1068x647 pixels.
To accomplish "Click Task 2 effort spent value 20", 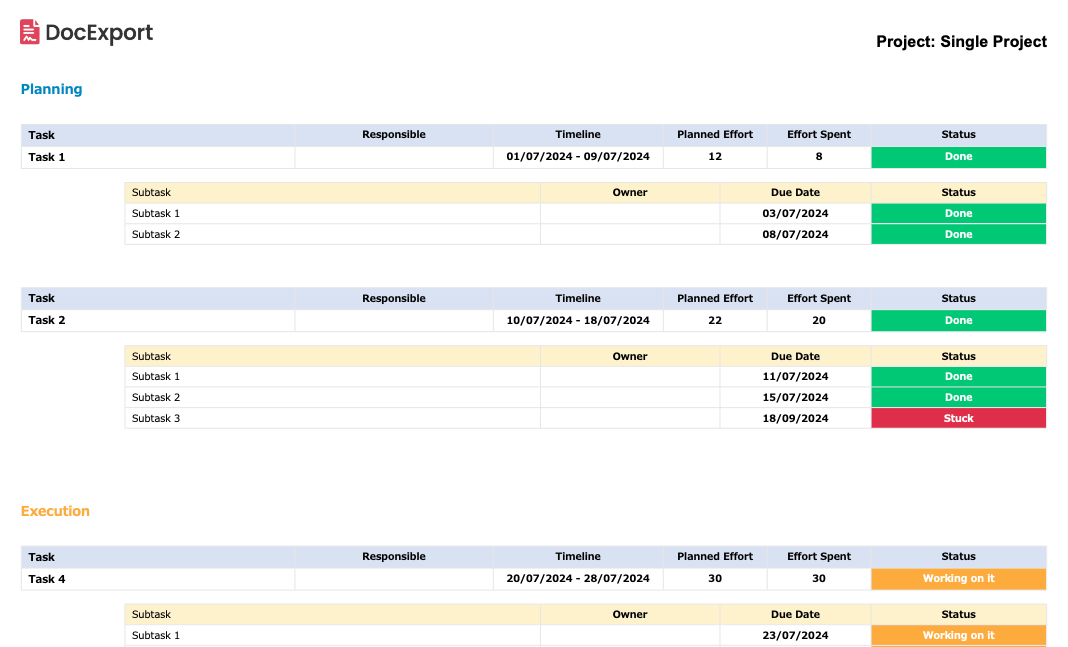I will point(819,320).
